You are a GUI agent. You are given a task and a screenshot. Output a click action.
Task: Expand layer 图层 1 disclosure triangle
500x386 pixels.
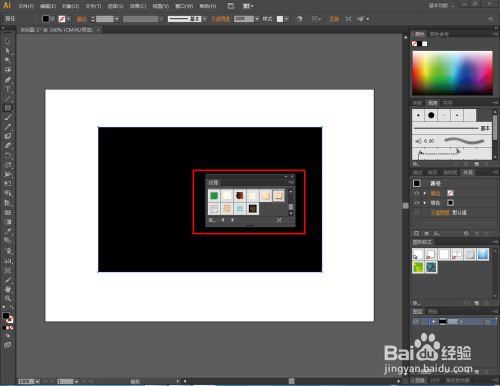[434, 322]
